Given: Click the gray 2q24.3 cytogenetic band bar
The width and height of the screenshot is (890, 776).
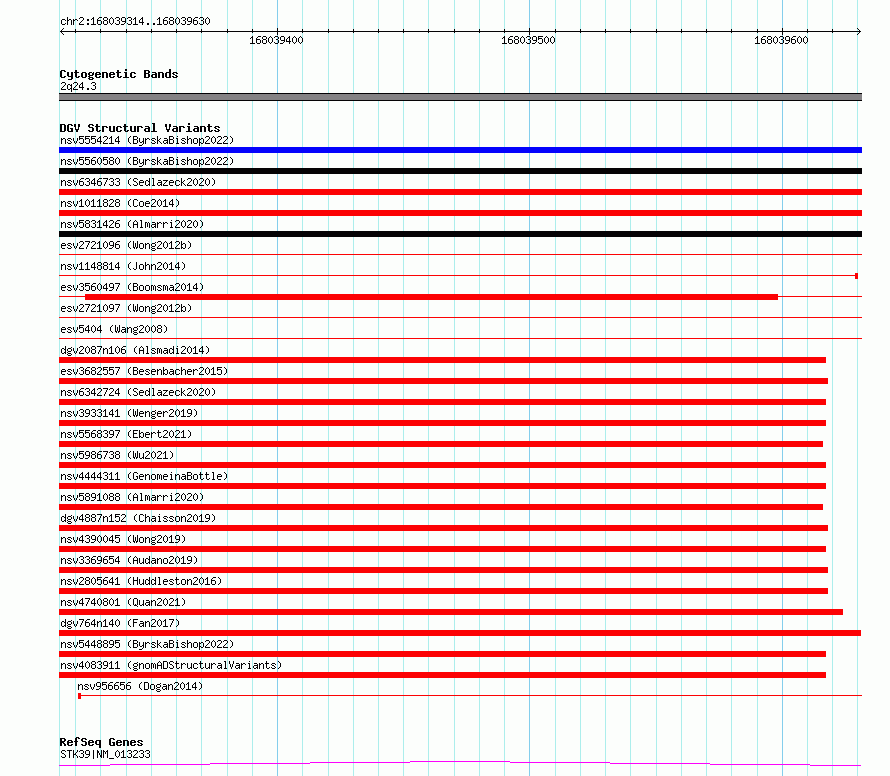Looking at the screenshot, I should 460,97.
